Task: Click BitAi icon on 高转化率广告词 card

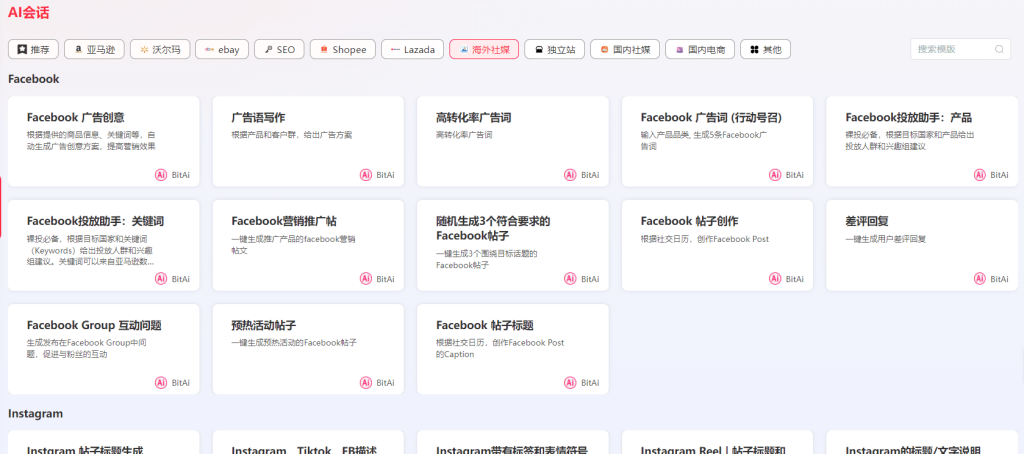Action: click(x=570, y=175)
